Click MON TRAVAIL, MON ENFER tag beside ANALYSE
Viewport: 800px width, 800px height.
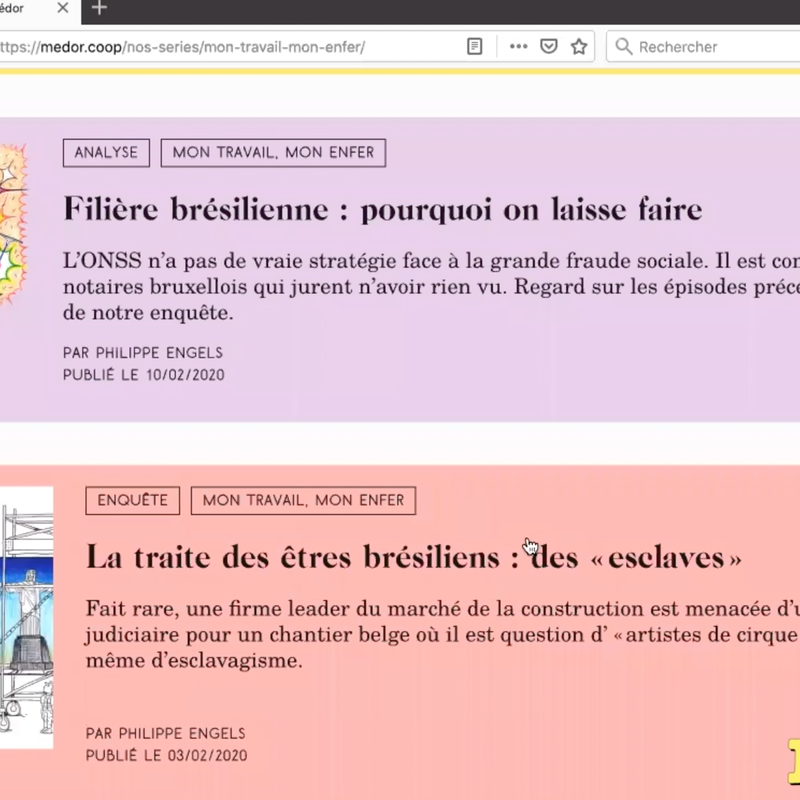click(x=273, y=153)
